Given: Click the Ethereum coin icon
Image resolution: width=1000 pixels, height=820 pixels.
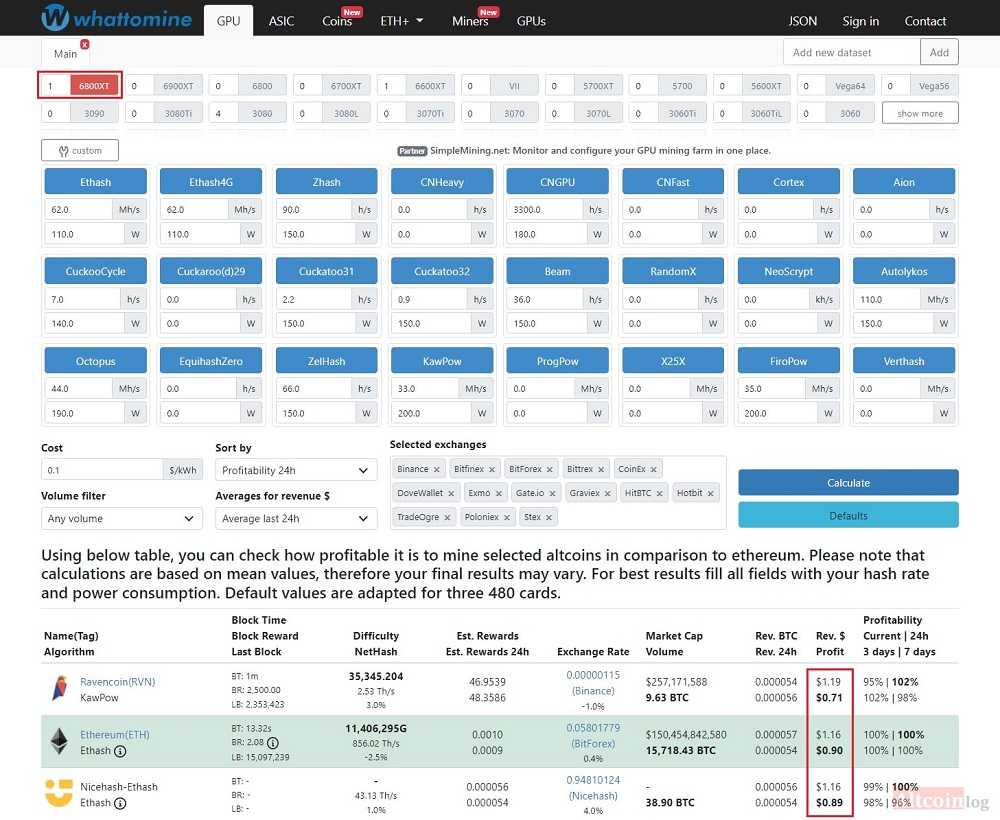Looking at the screenshot, I should click(x=59, y=741).
